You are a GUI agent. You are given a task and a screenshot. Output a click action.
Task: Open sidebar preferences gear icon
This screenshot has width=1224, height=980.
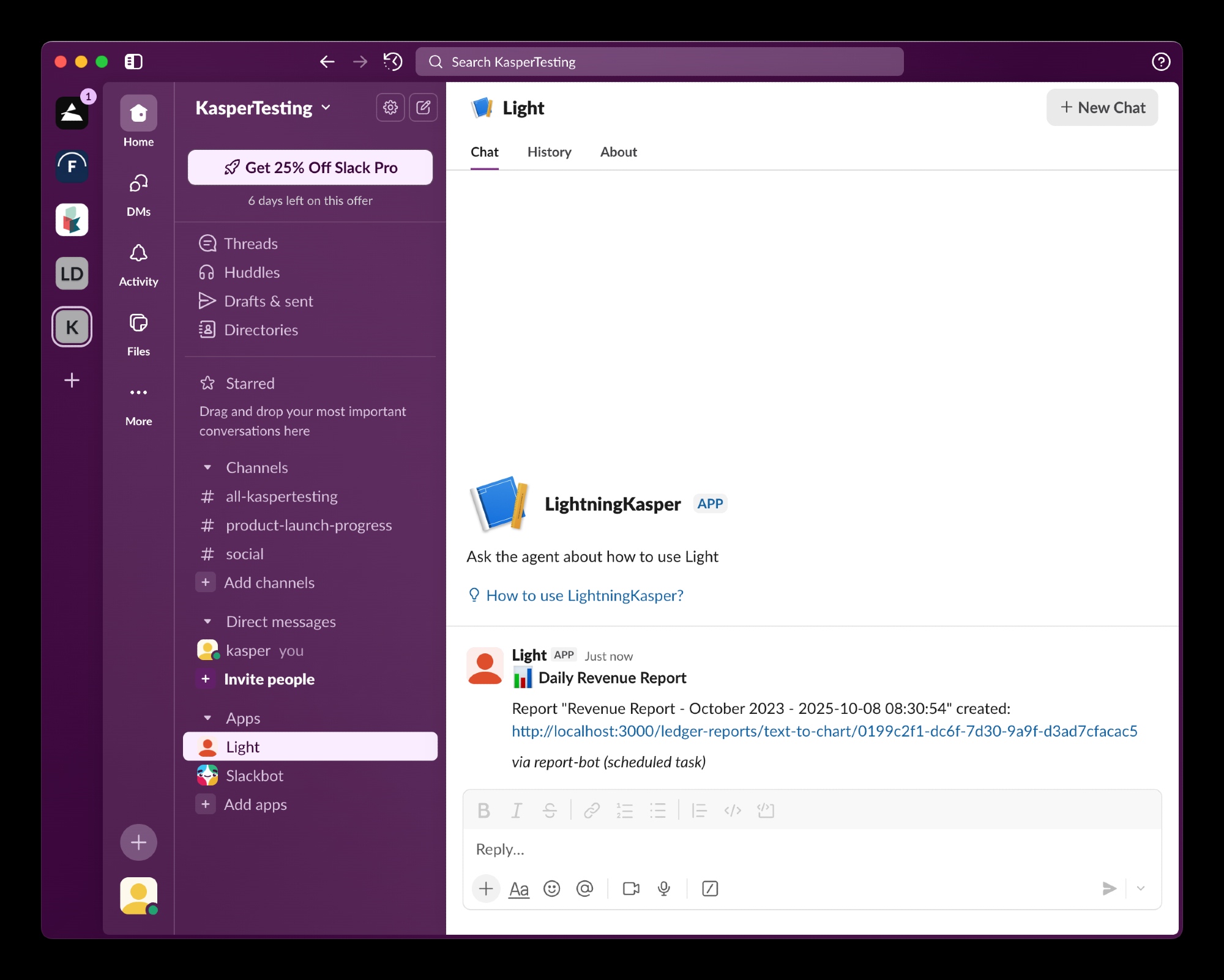click(x=390, y=108)
